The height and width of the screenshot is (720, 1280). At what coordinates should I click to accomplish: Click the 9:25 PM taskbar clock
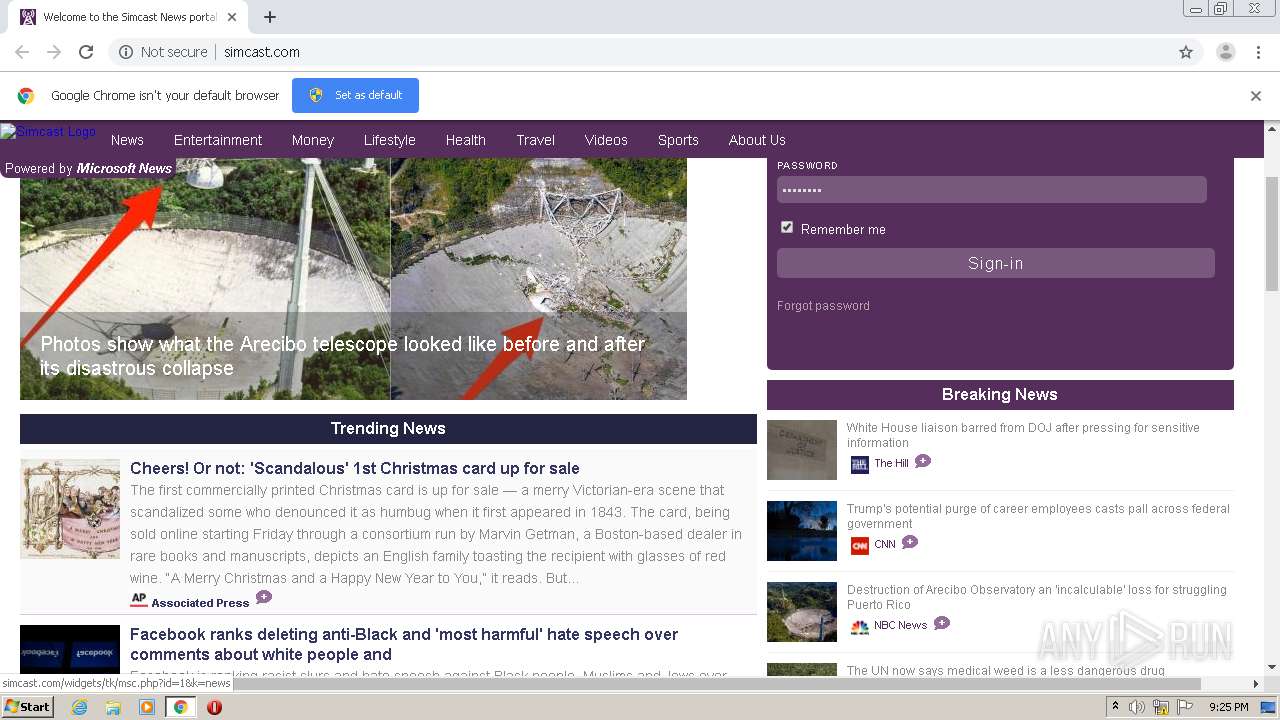pyautogui.click(x=1229, y=707)
